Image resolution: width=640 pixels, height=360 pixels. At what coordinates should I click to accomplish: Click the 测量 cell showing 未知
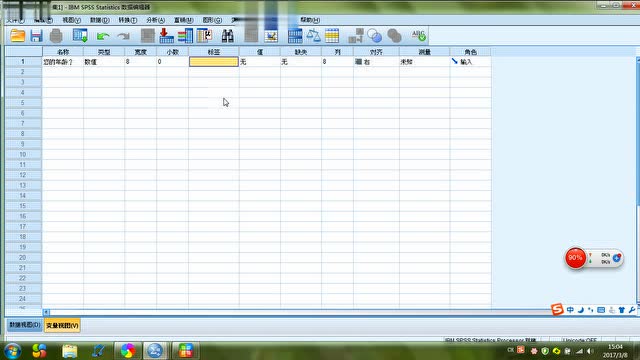click(x=424, y=62)
